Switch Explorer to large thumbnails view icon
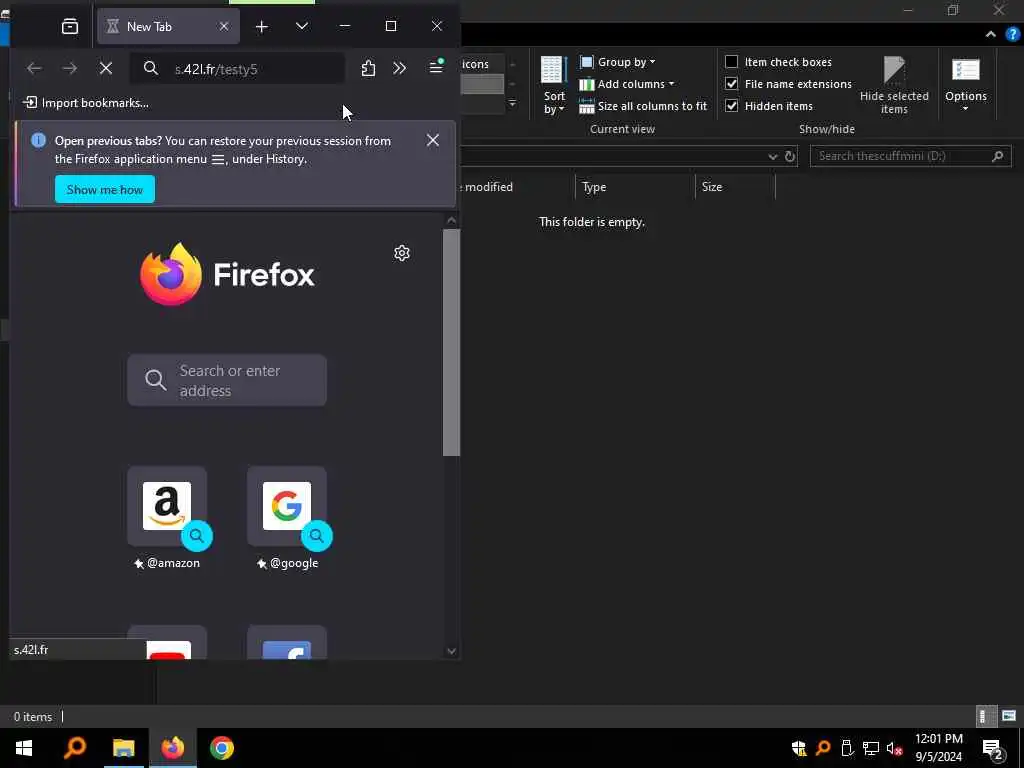 [1009, 716]
